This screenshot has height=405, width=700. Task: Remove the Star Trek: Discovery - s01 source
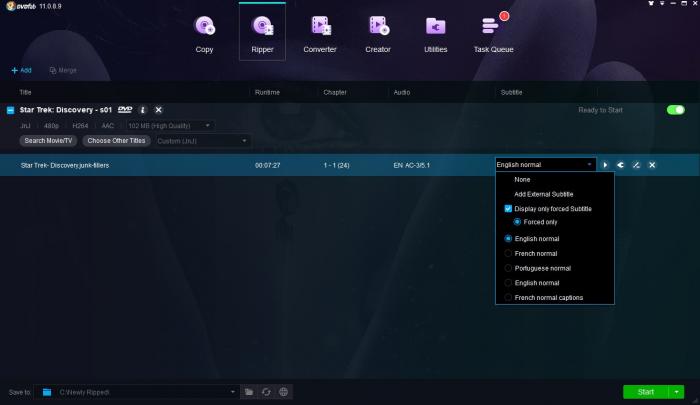158,109
